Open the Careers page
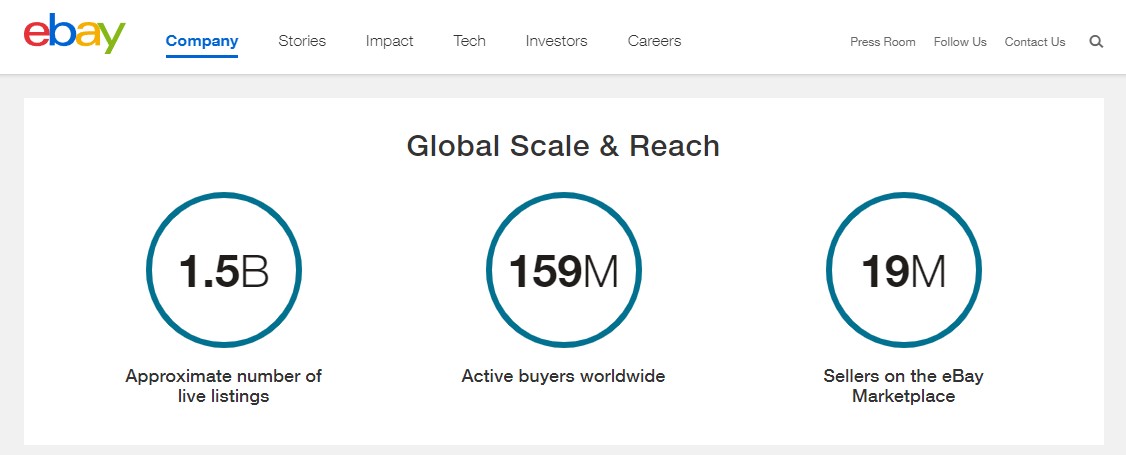 pos(654,41)
